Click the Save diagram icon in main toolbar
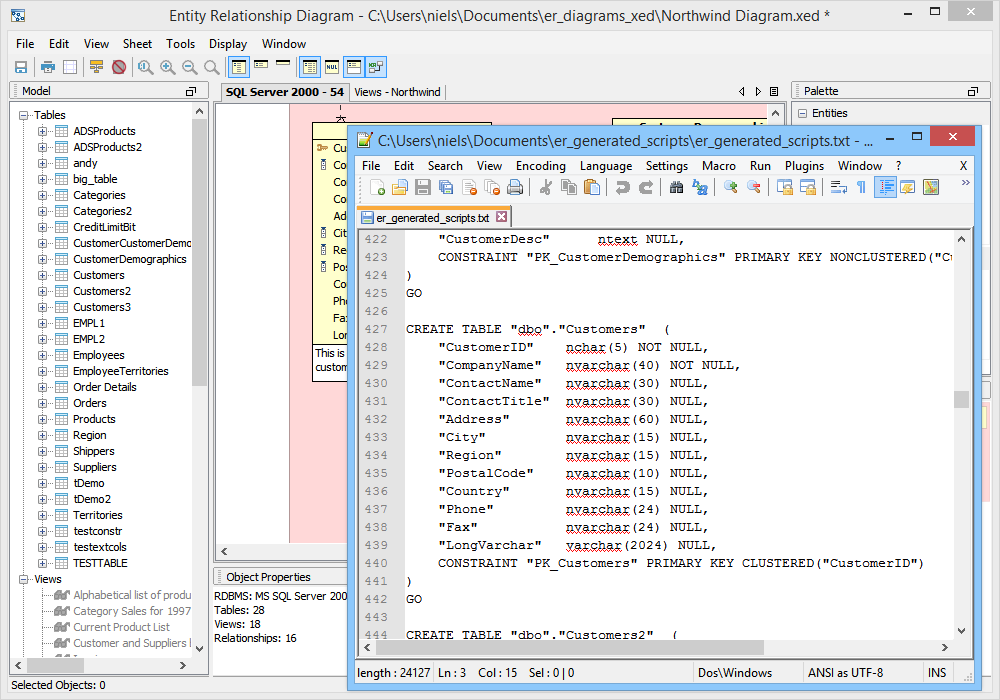The width and height of the screenshot is (1000, 700). point(20,67)
